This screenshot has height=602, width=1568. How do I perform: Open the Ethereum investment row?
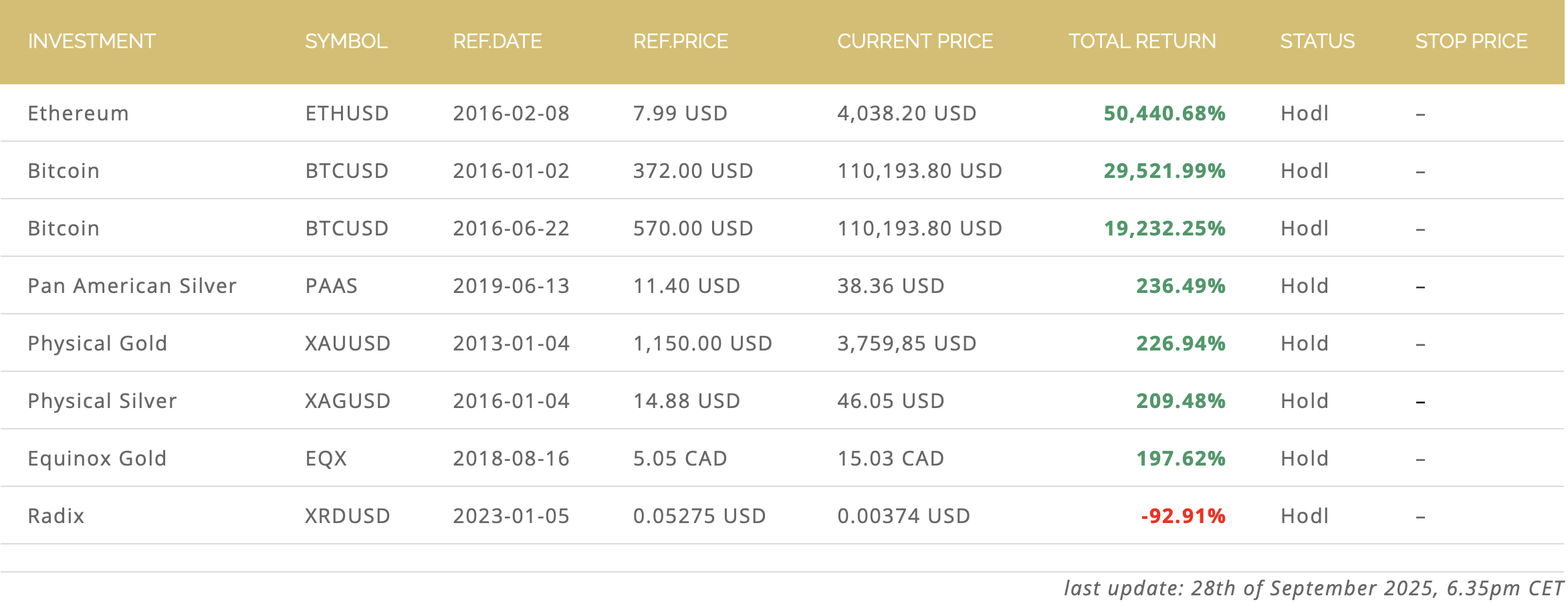click(782, 113)
